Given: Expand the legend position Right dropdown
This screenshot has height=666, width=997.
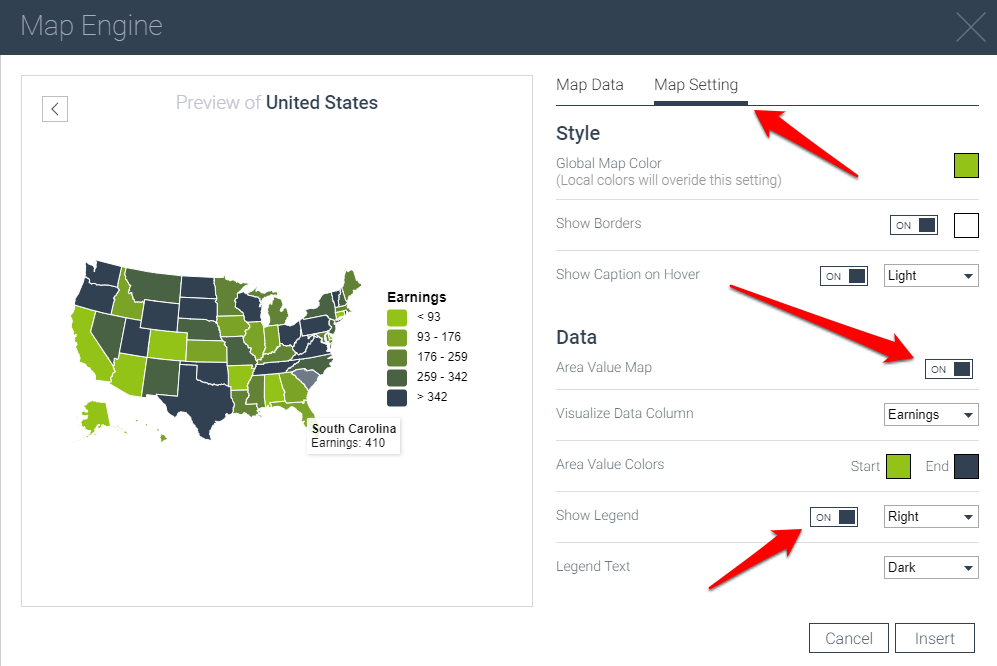Looking at the screenshot, I should click(931, 517).
